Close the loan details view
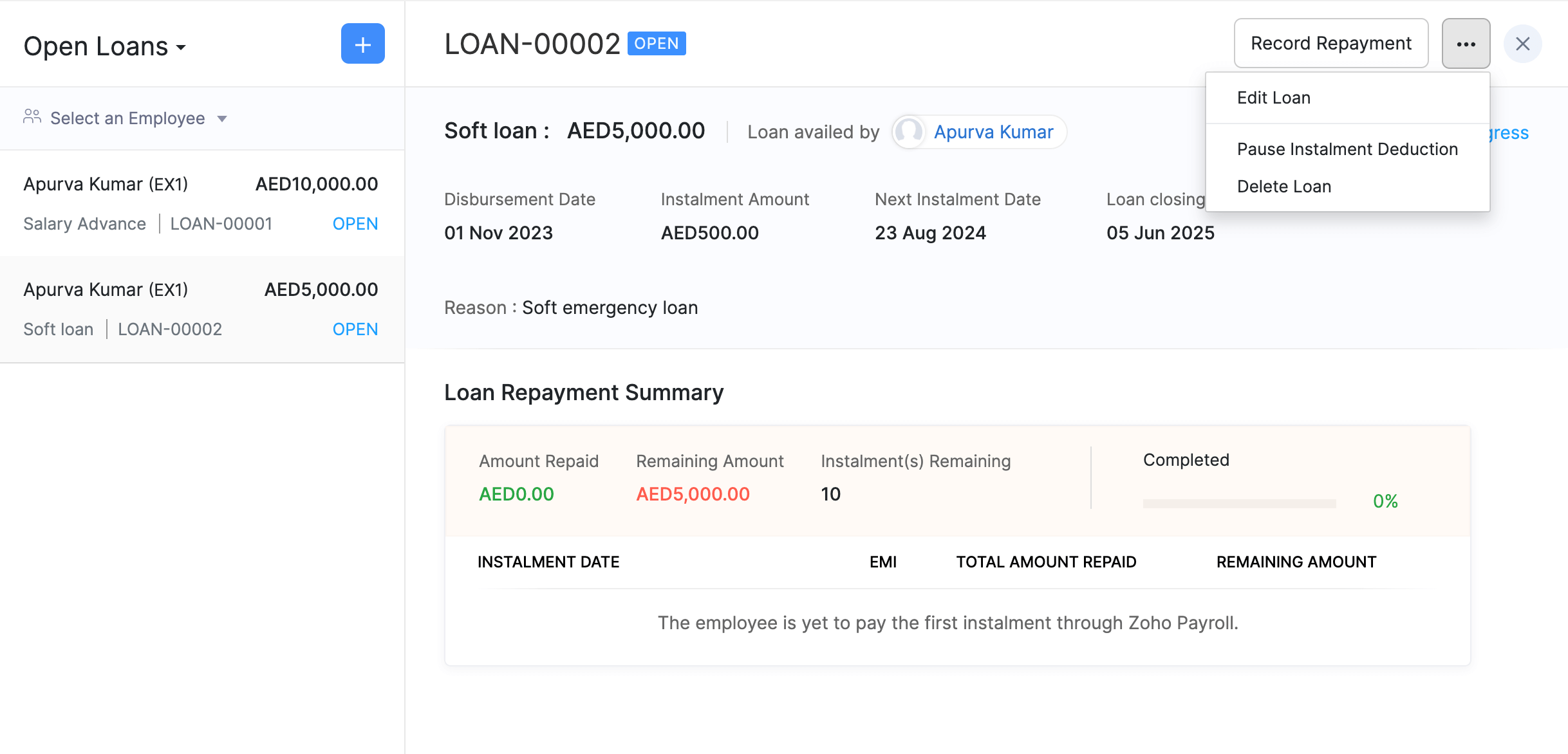 [x=1523, y=44]
